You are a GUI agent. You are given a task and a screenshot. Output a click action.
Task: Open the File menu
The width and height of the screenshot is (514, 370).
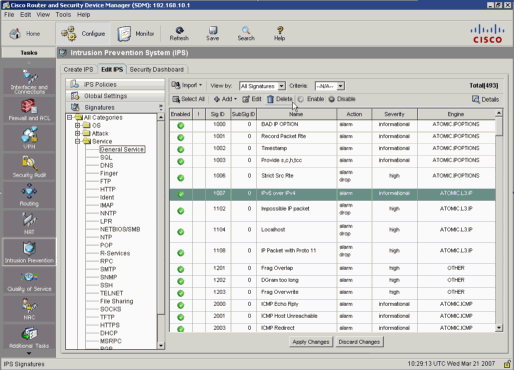point(9,15)
